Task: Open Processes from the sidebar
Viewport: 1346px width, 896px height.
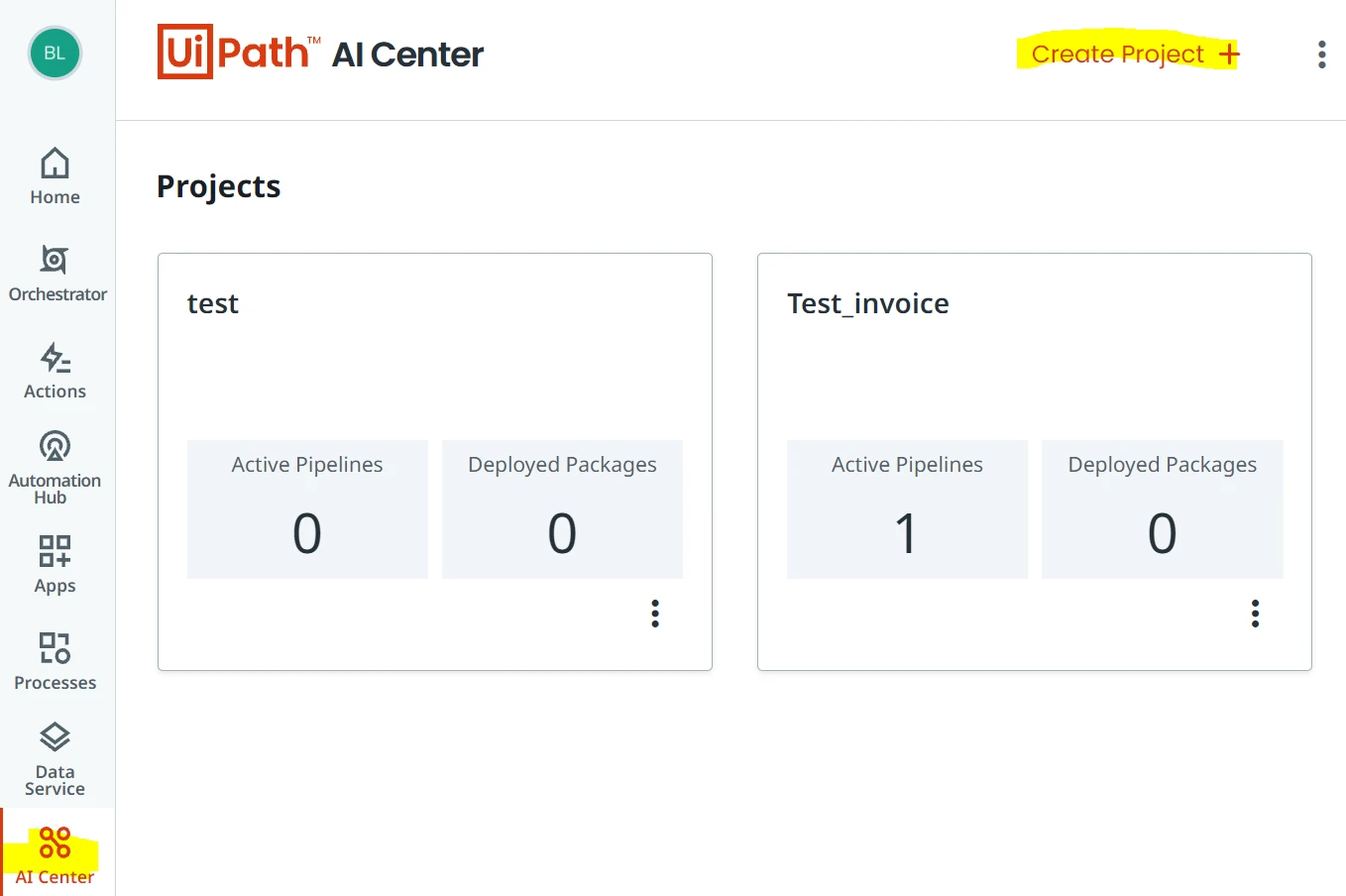Action: click(55, 662)
